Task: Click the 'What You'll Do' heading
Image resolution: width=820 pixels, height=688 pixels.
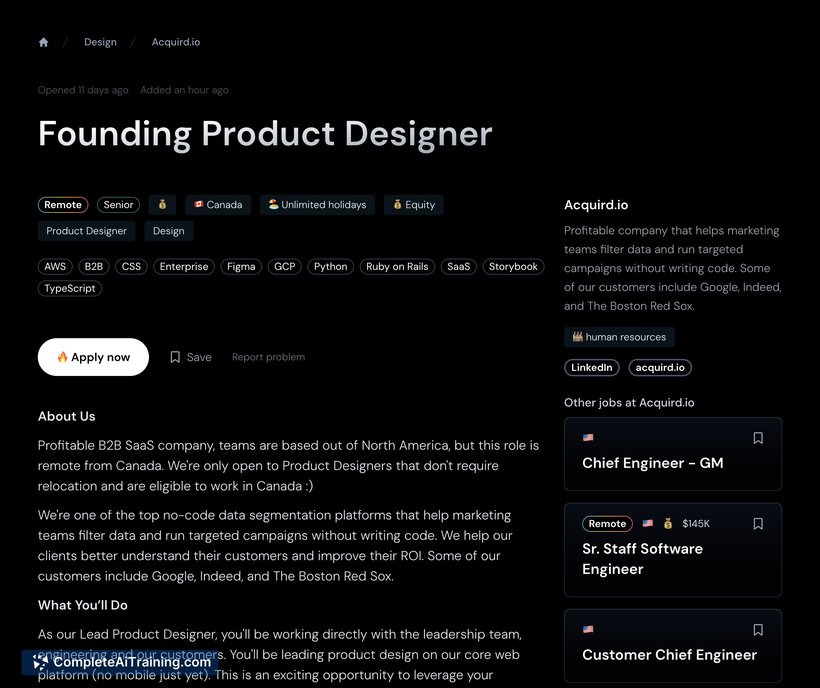Action: 83,605
